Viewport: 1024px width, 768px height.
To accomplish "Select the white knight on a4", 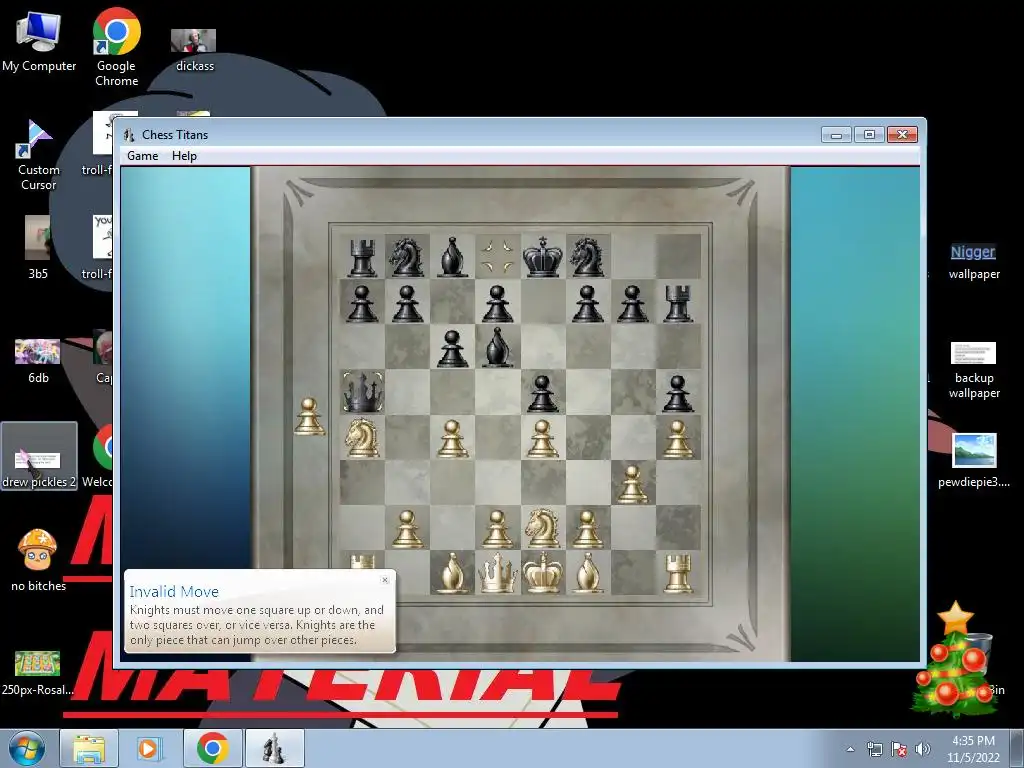I will 362,437.
